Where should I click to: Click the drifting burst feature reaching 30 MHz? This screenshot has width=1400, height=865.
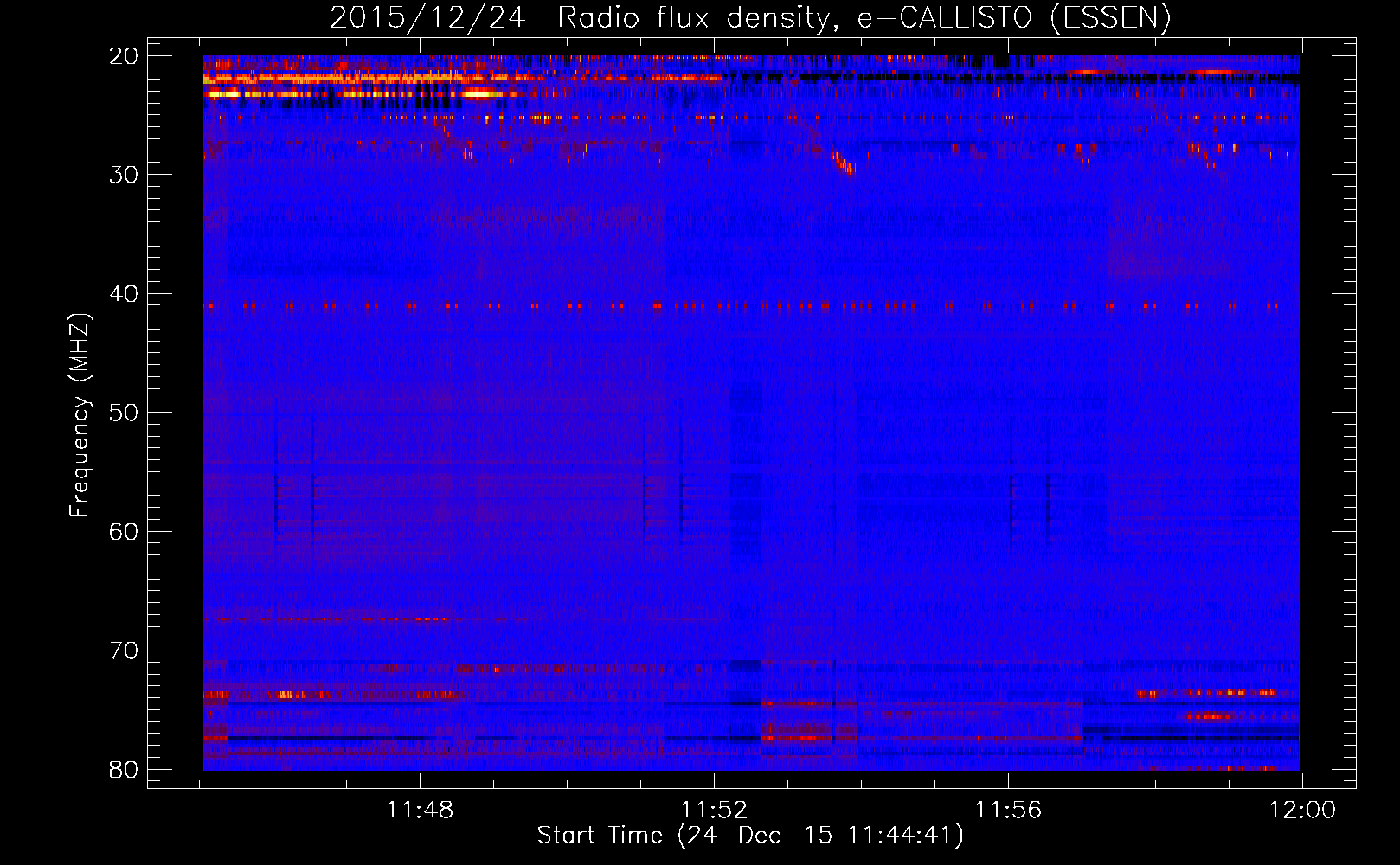(x=844, y=163)
